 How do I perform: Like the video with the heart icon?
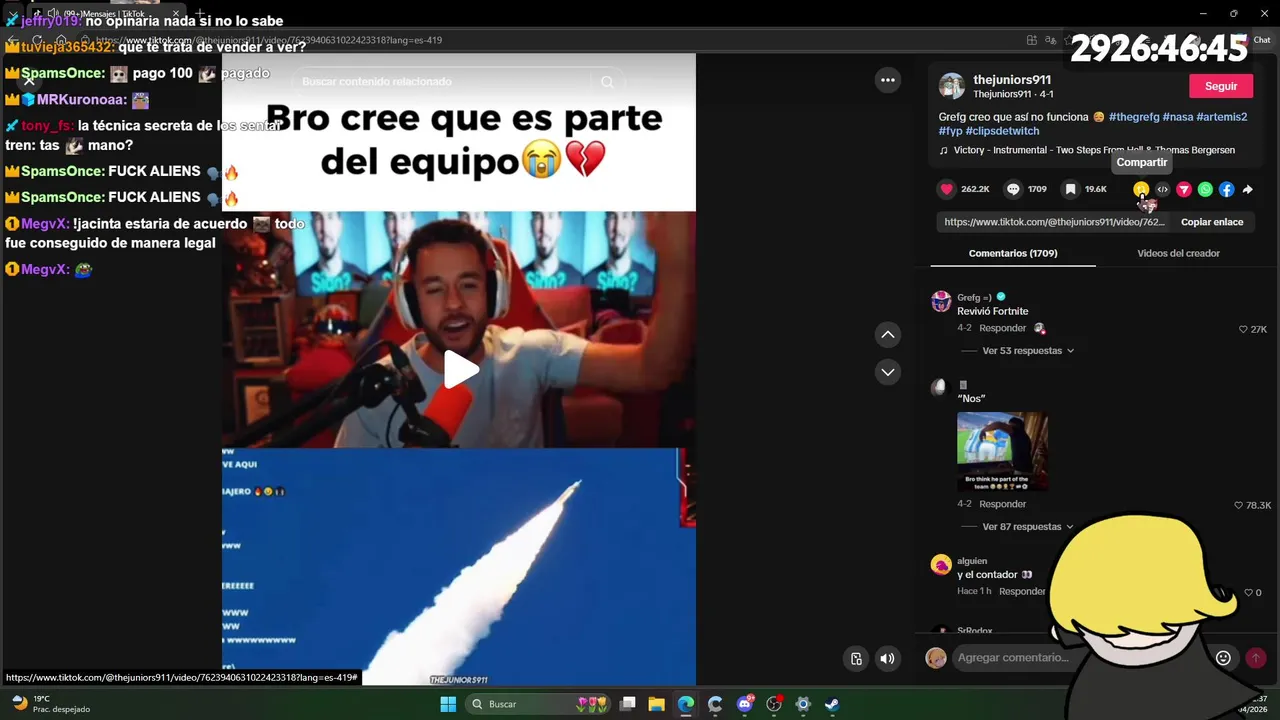pos(946,189)
